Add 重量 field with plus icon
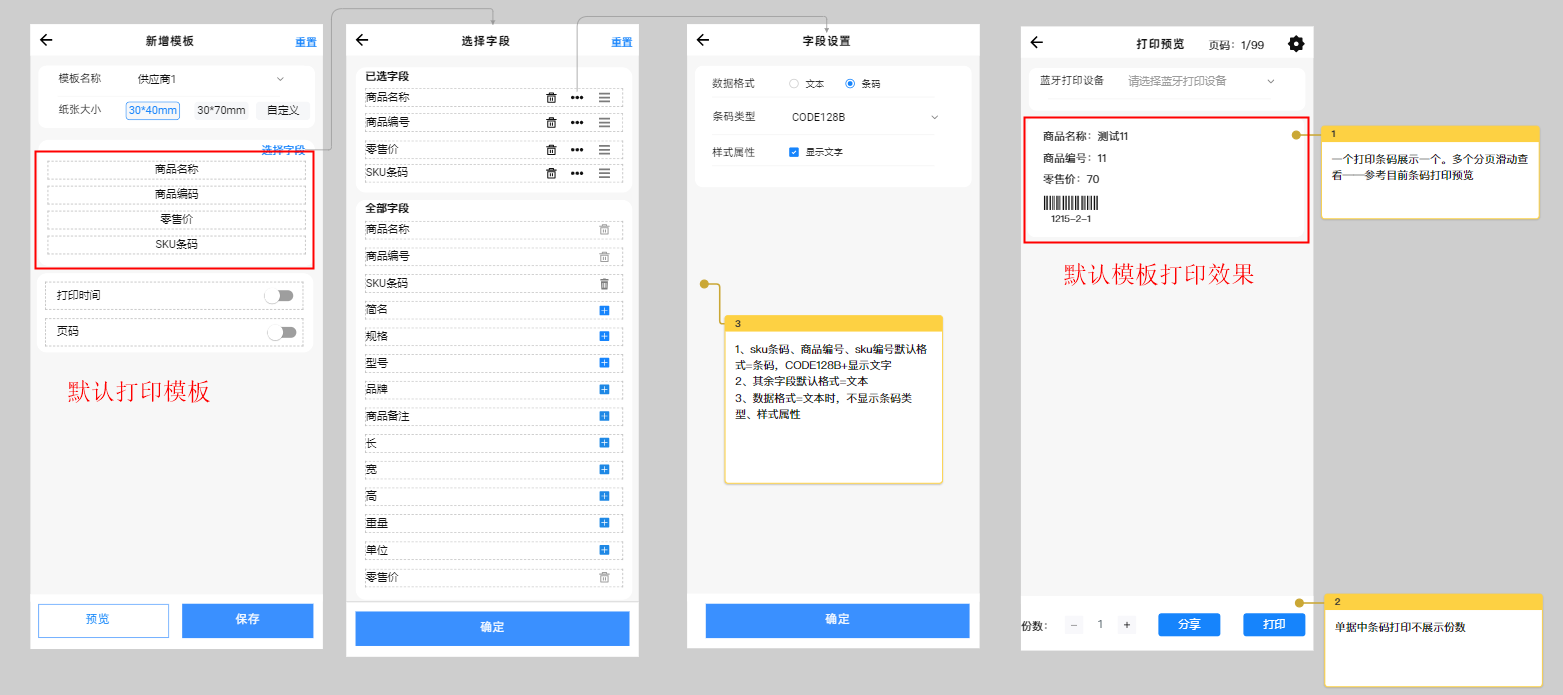The height and width of the screenshot is (695, 1563). click(x=604, y=522)
